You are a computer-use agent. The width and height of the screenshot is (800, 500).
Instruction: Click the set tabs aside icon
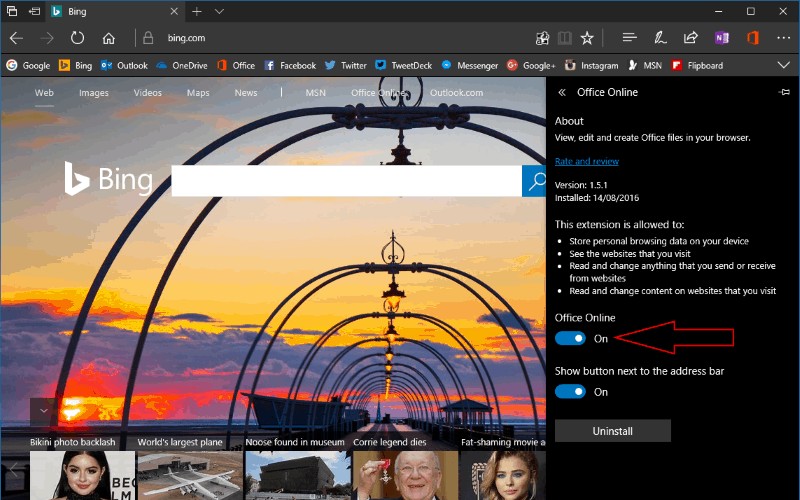[34, 11]
